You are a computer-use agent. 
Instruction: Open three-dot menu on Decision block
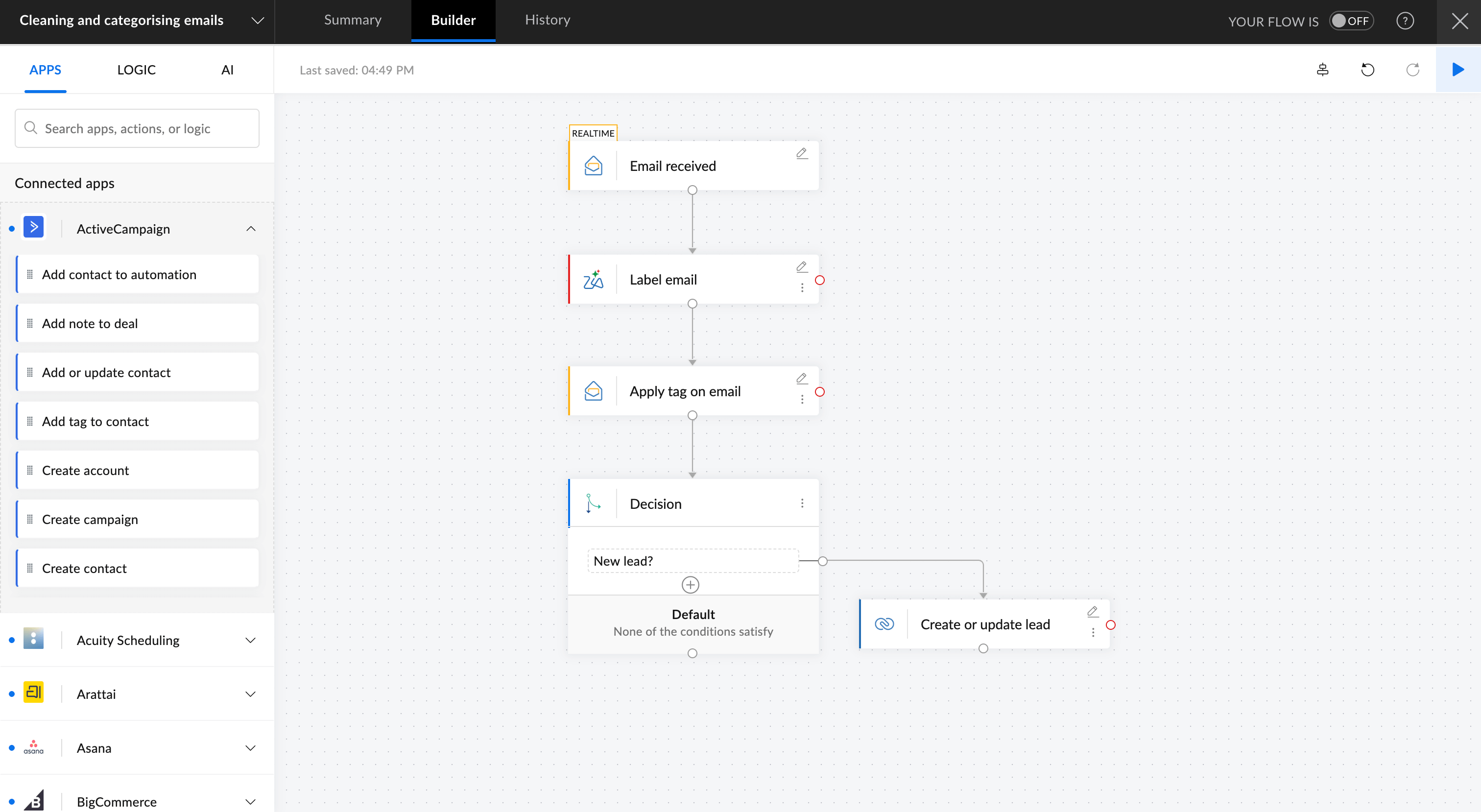coord(802,503)
